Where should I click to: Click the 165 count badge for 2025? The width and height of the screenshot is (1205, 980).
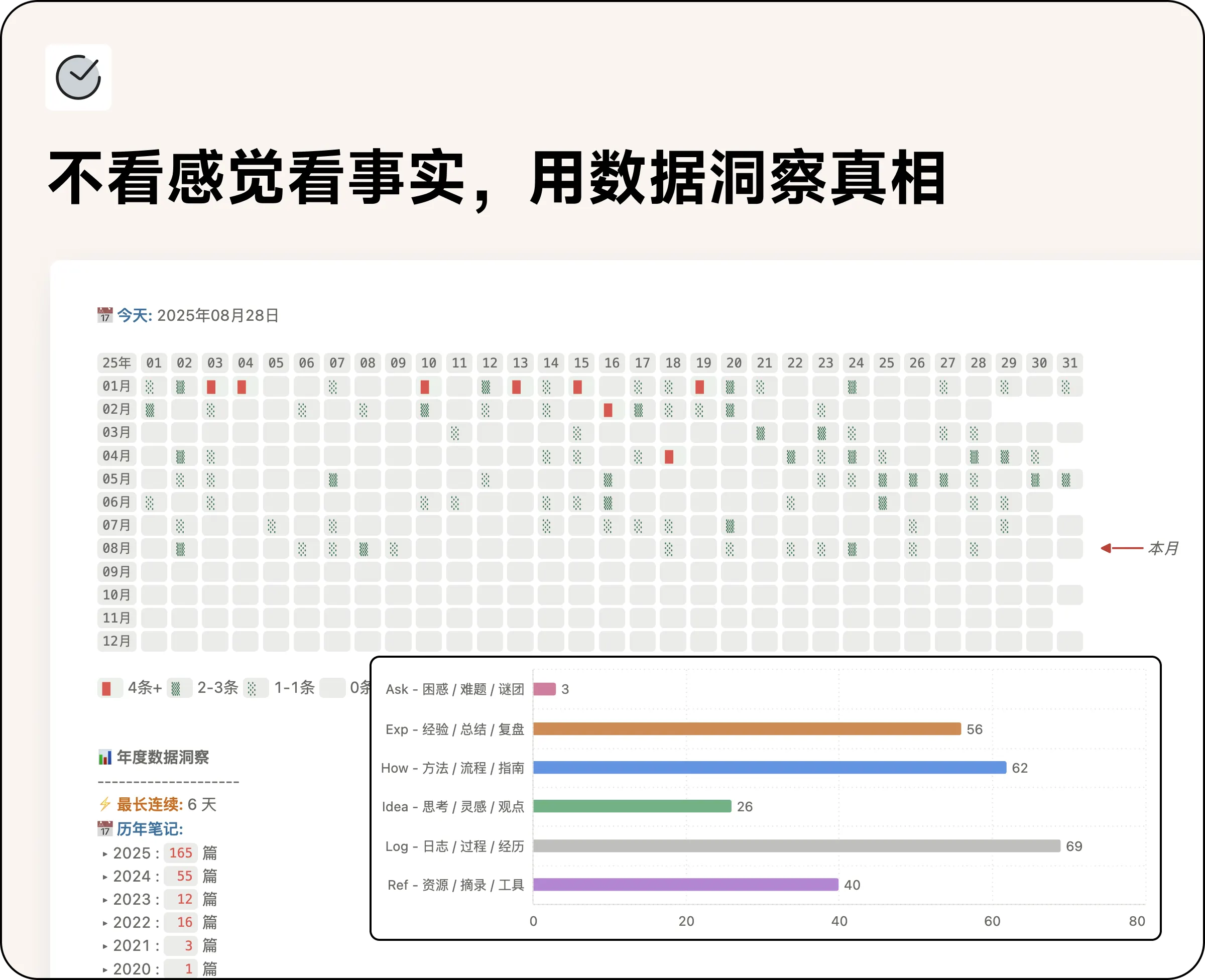(x=180, y=853)
